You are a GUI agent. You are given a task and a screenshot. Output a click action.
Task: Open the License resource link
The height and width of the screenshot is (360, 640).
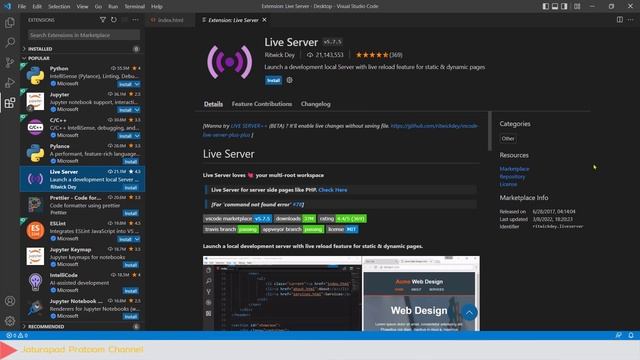click(508, 184)
